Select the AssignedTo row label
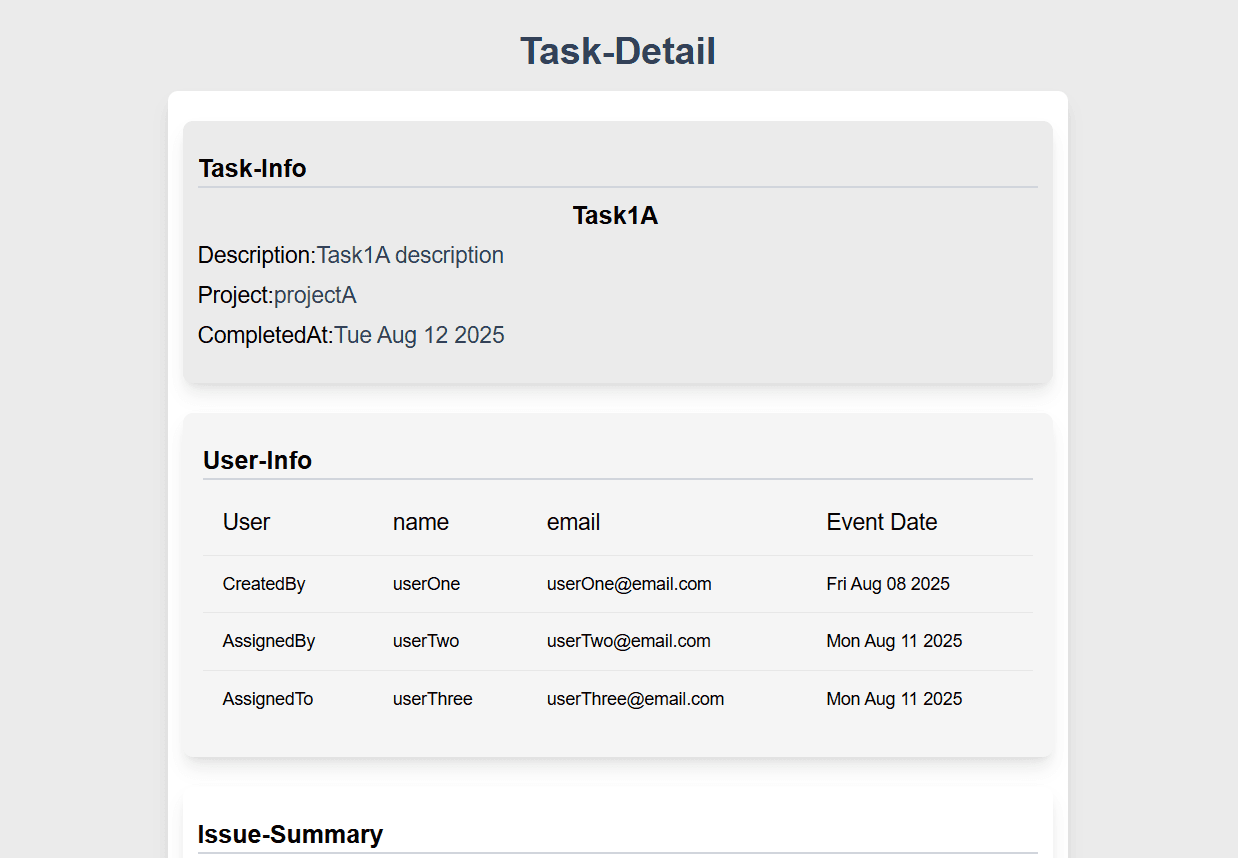Screen dimensions: 1238x858 click(268, 699)
